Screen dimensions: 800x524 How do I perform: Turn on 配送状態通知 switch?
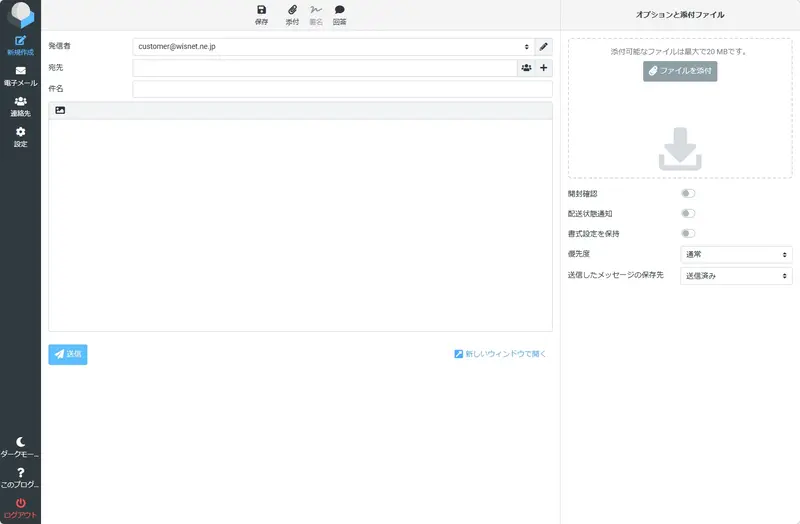pyautogui.click(x=688, y=213)
